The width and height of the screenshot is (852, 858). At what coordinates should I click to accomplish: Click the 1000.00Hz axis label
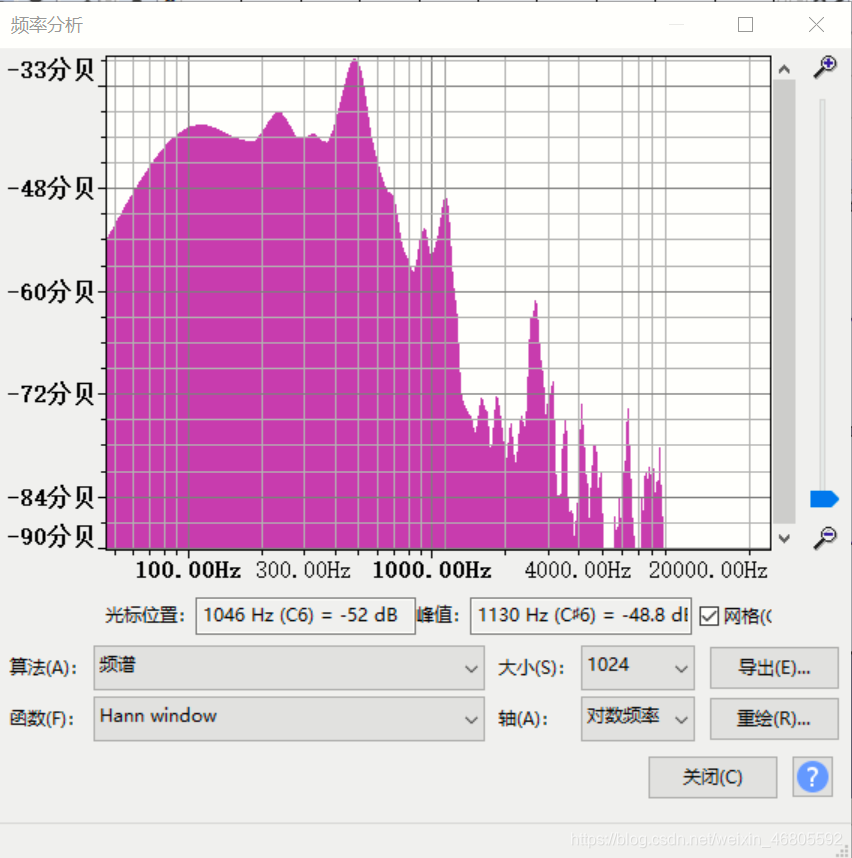click(432, 570)
